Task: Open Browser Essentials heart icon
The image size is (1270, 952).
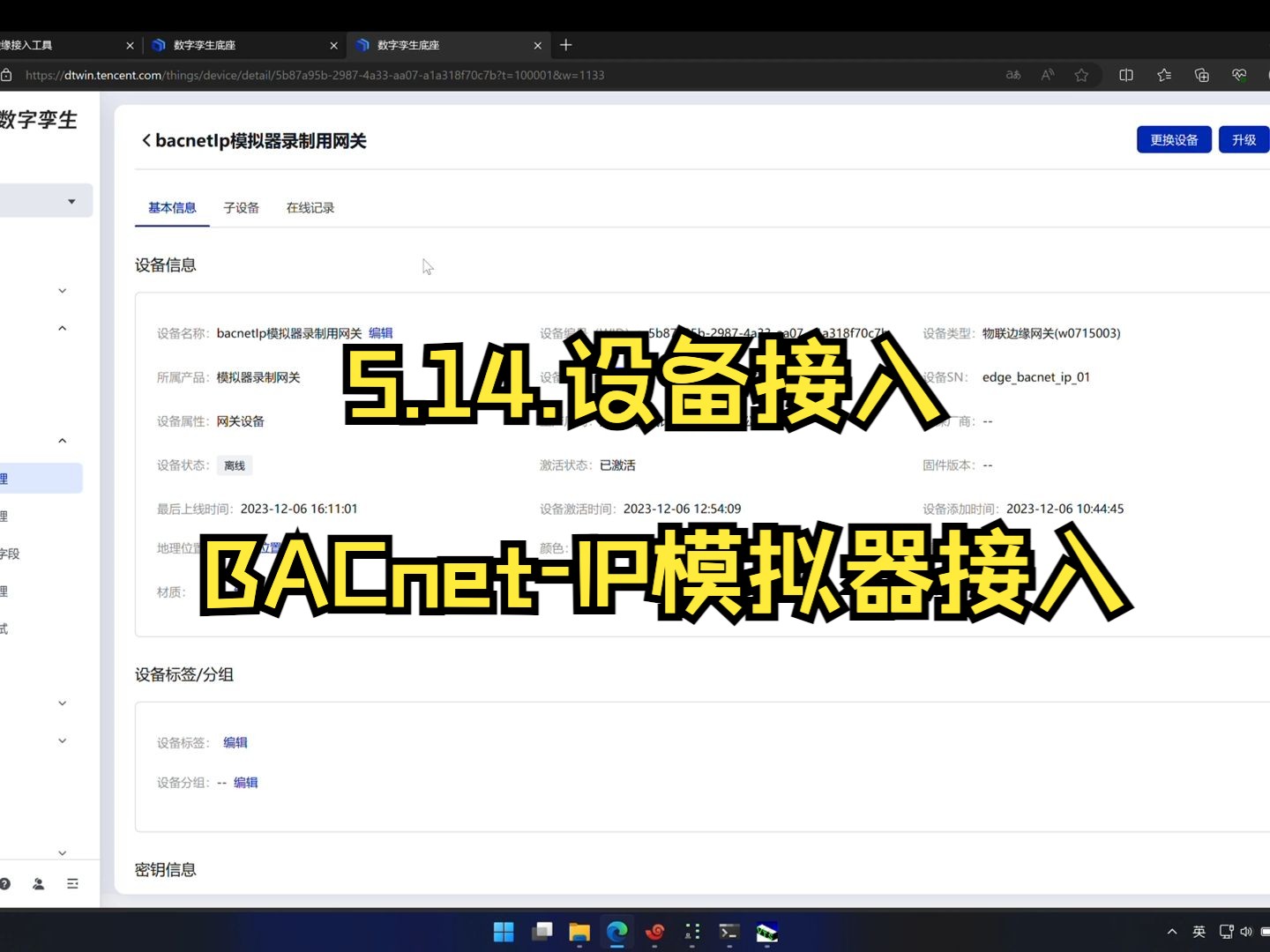Action: tap(1238, 75)
